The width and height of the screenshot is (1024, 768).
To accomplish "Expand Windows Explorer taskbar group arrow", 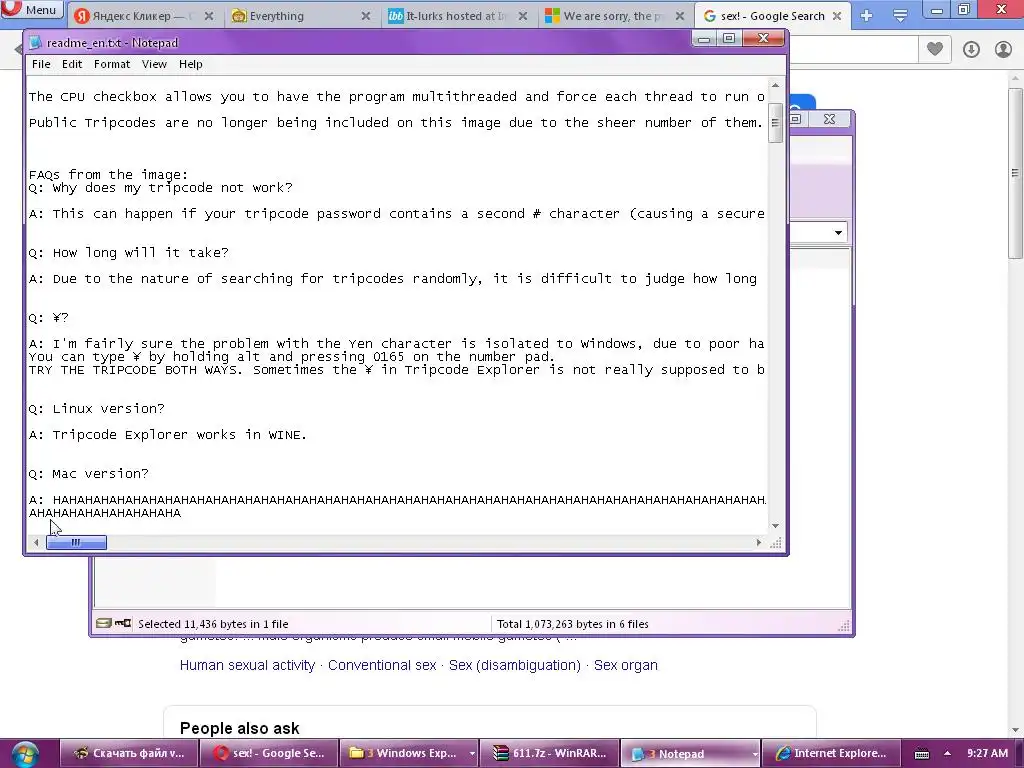I will pyautogui.click(x=472, y=754).
